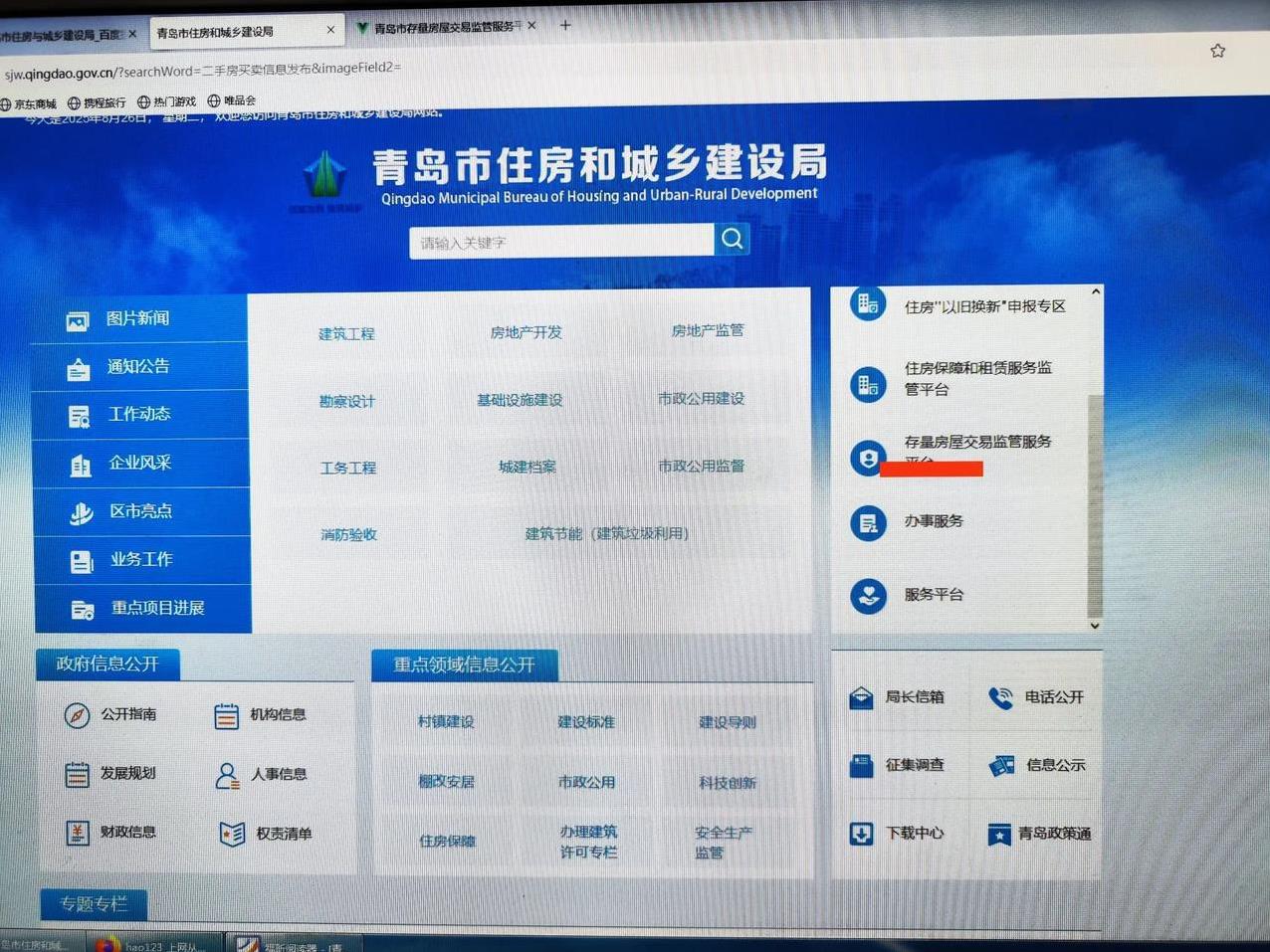This screenshot has height=952, width=1270.
Task: Click the service list scroll down arrow
Action: point(1095,626)
